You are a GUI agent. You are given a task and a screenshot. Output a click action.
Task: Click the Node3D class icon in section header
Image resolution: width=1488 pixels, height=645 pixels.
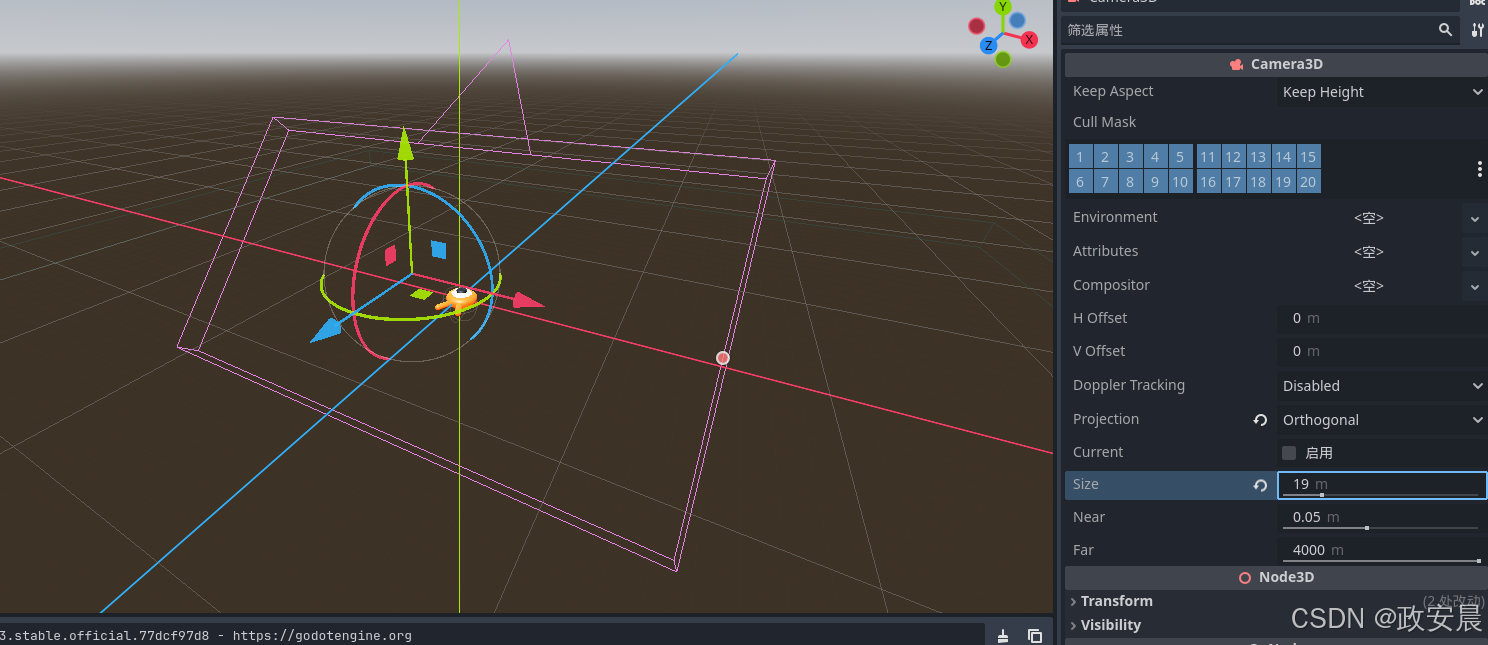[1245, 577]
